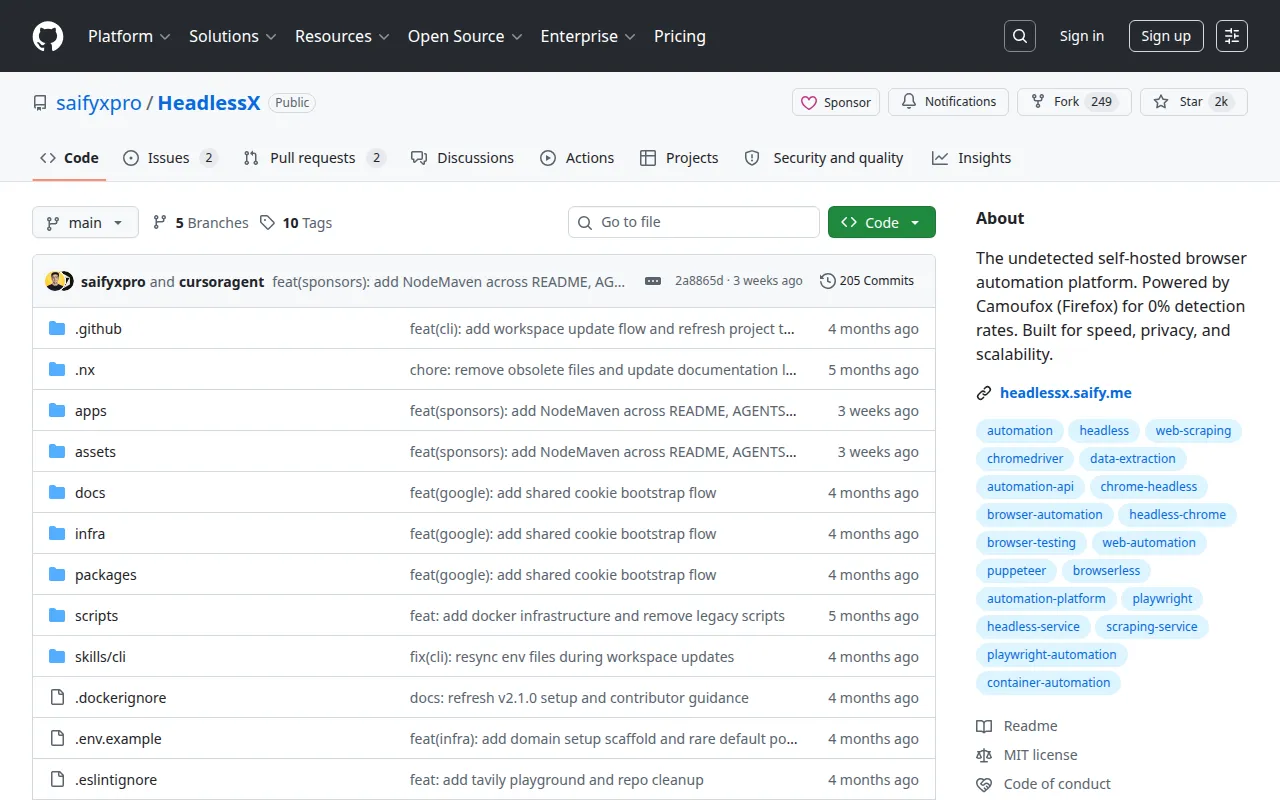Click the saifyxpro avatar in commit row
Image resolution: width=1280 pixels, height=800 pixels.
point(54,281)
